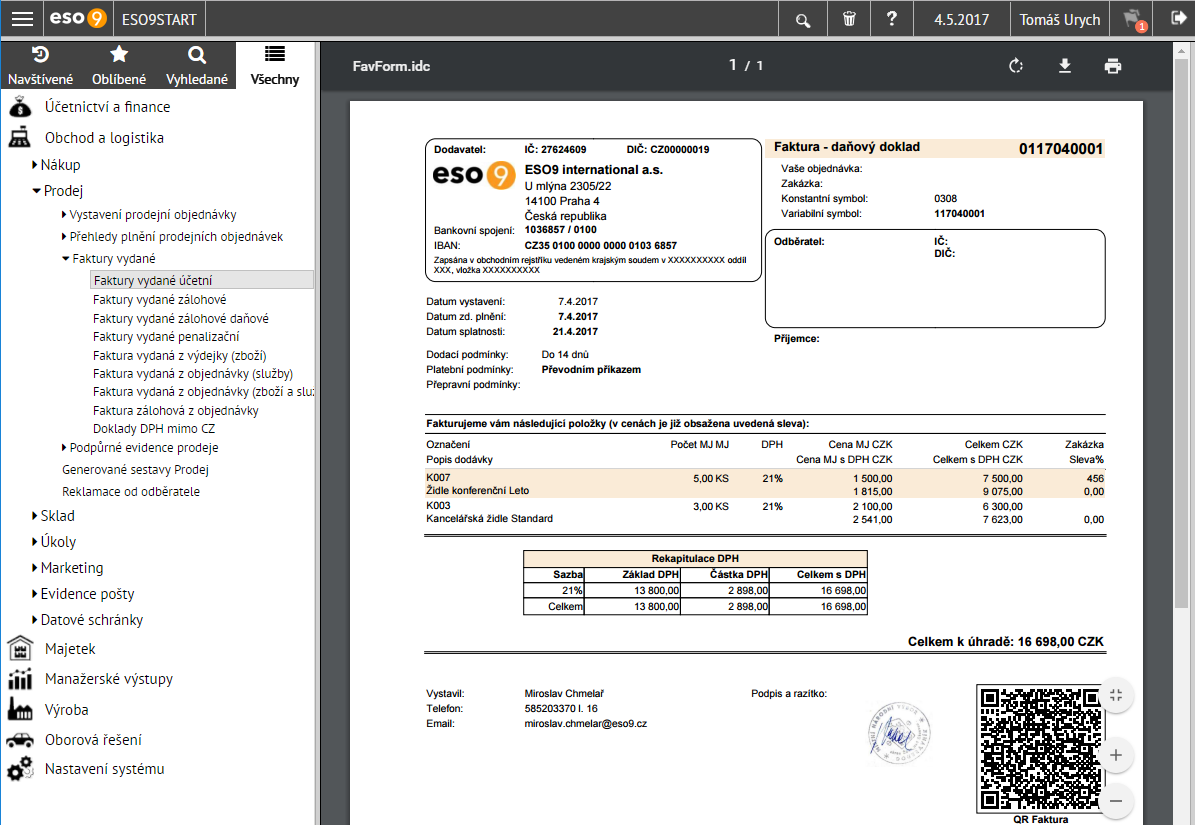Image resolution: width=1195 pixels, height=825 pixels.
Task: Open help question mark icon
Action: 892,19
